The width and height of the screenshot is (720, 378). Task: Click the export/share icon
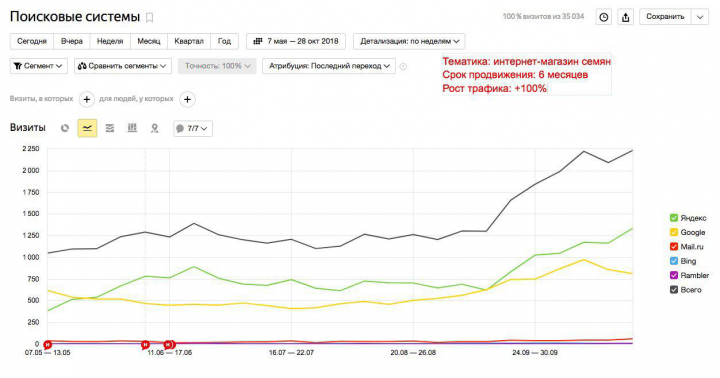click(625, 17)
